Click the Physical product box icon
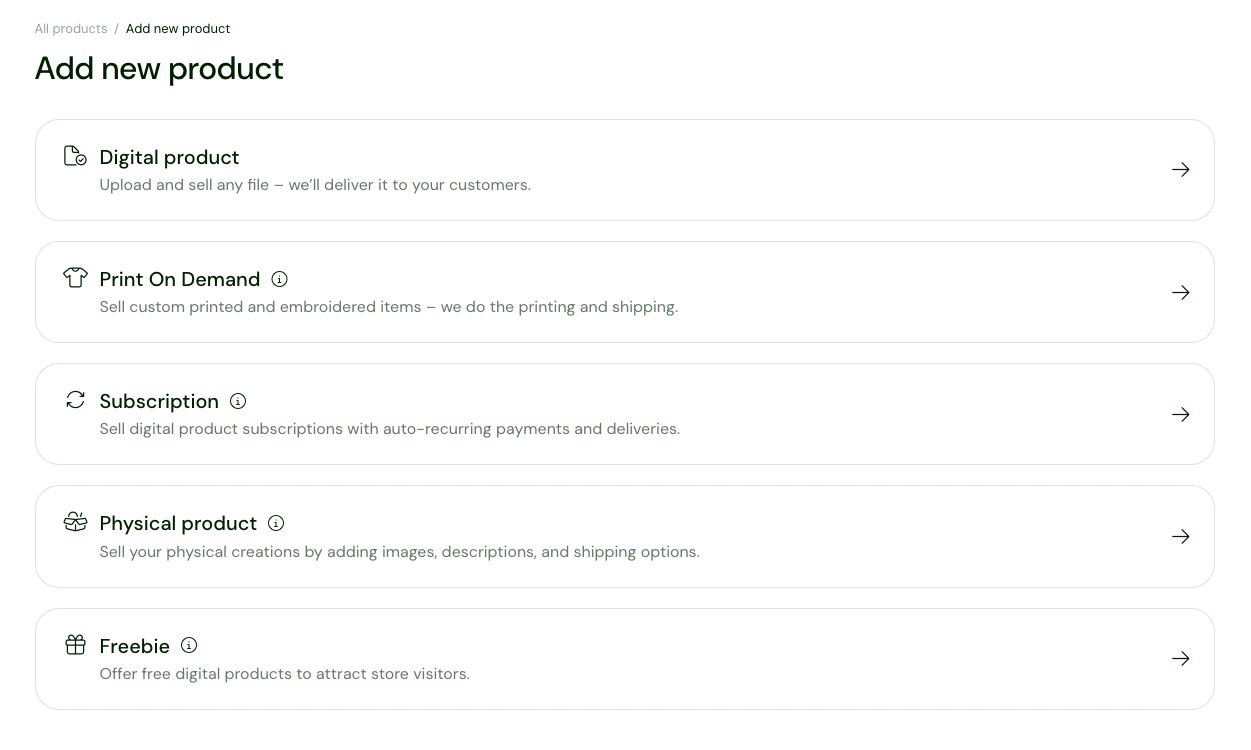Image resolution: width=1251 pixels, height=750 pixels. tap(75, 522)
